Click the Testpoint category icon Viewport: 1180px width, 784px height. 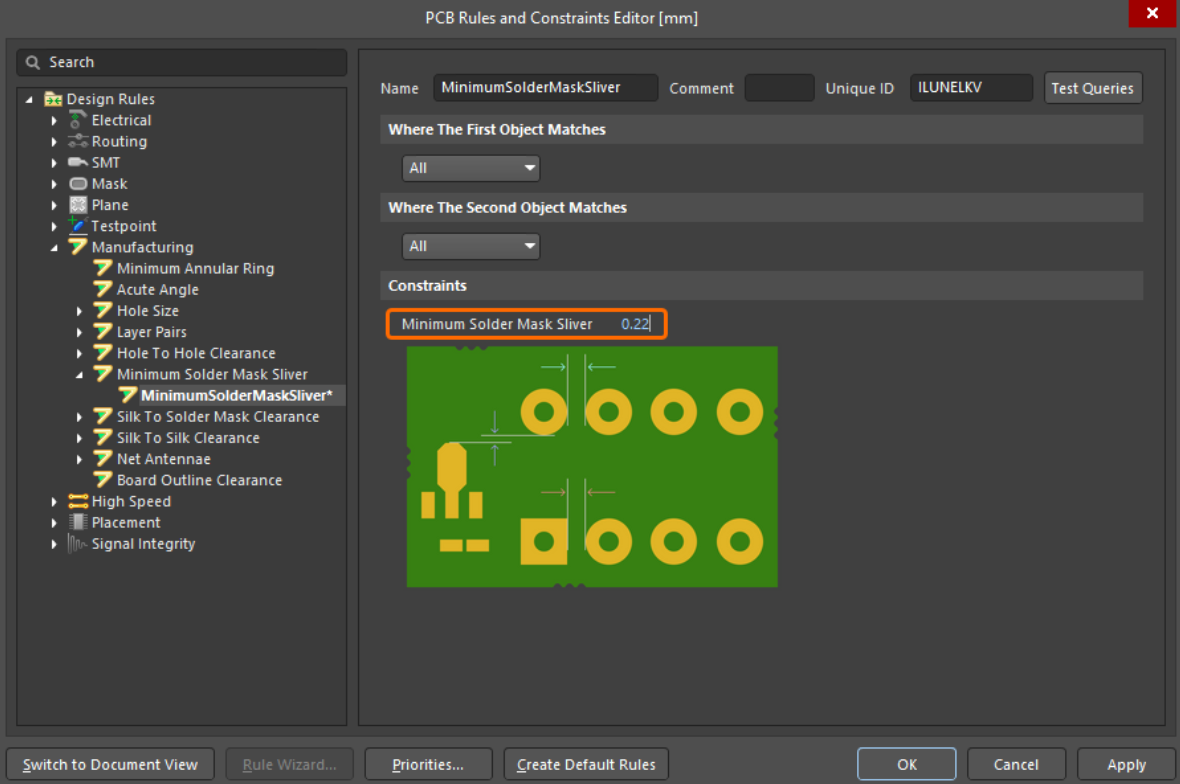[x=78, y=226]
